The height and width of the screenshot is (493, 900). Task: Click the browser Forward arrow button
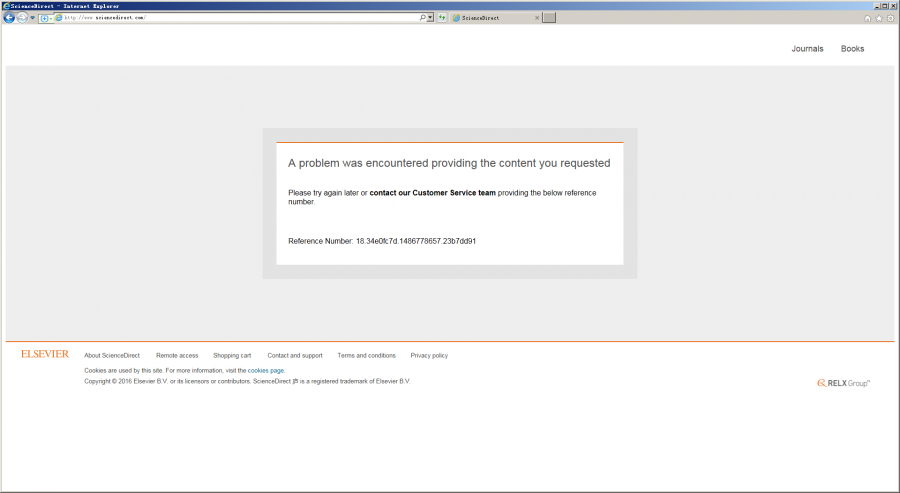tap(22, 18)
